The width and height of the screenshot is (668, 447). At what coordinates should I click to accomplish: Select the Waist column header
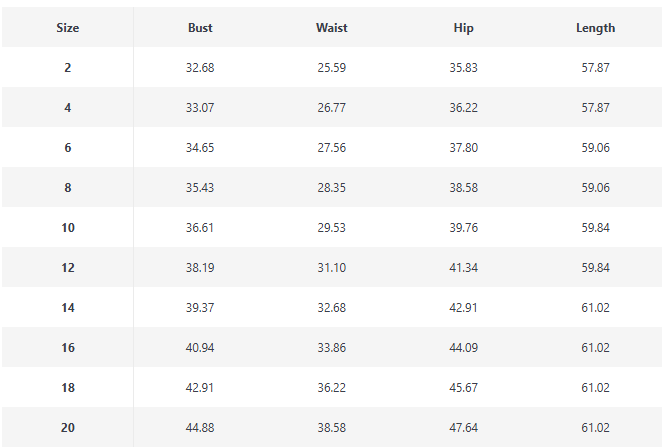click(332, 28)
